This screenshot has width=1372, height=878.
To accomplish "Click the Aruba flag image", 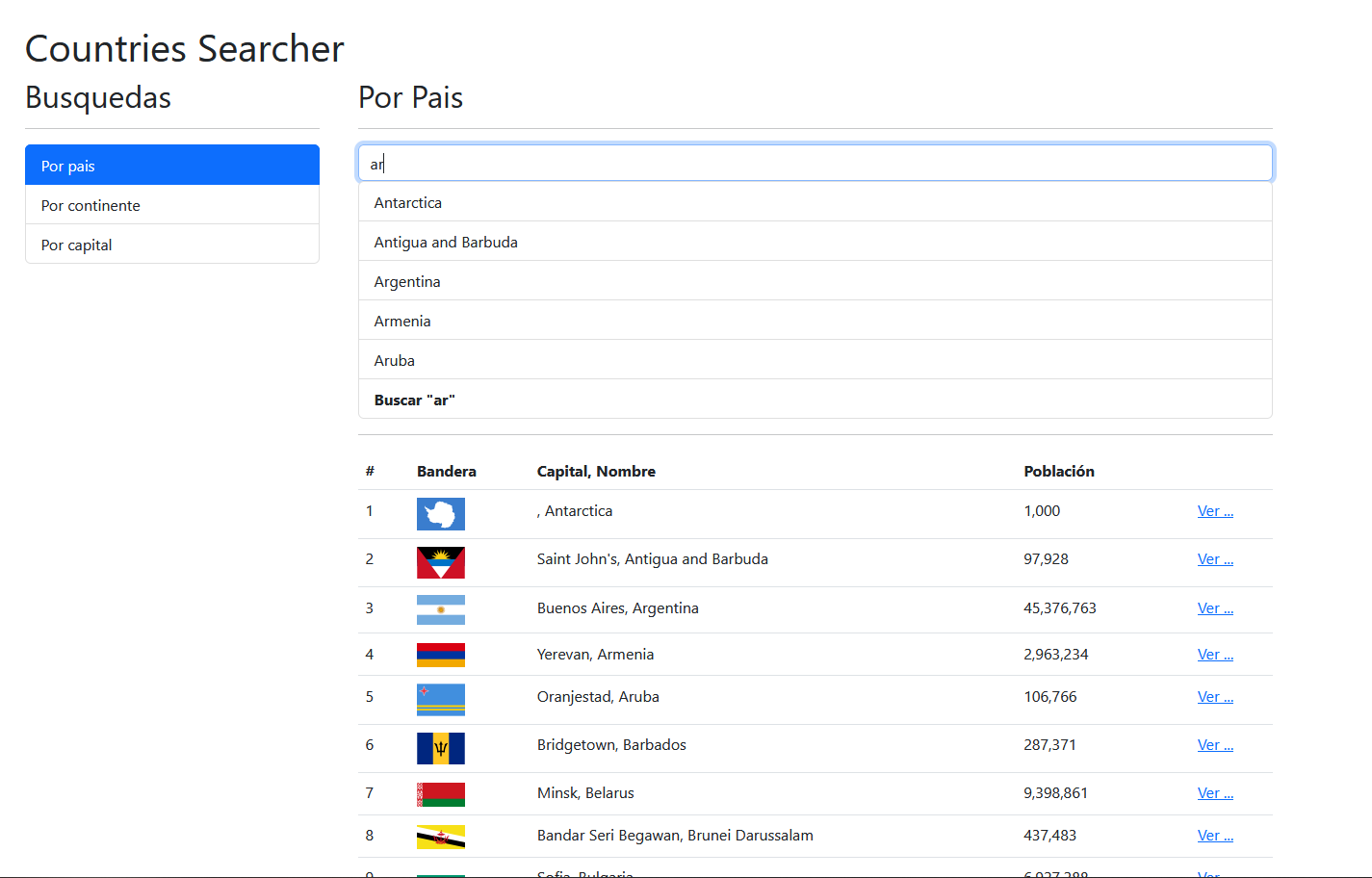I will coord(441,700).
